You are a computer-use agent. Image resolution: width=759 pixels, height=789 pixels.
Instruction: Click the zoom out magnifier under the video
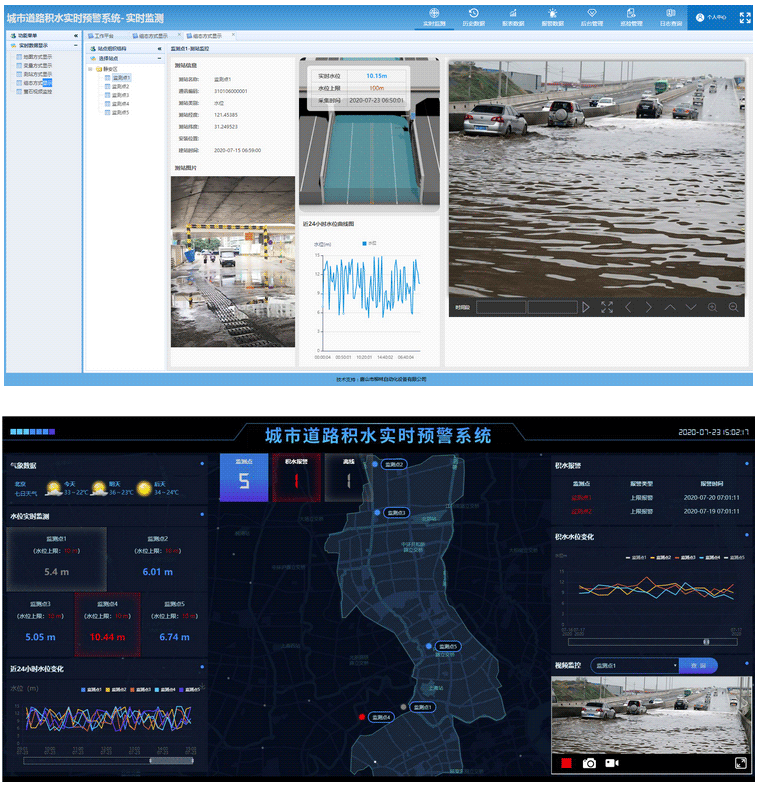pos(734,307)
